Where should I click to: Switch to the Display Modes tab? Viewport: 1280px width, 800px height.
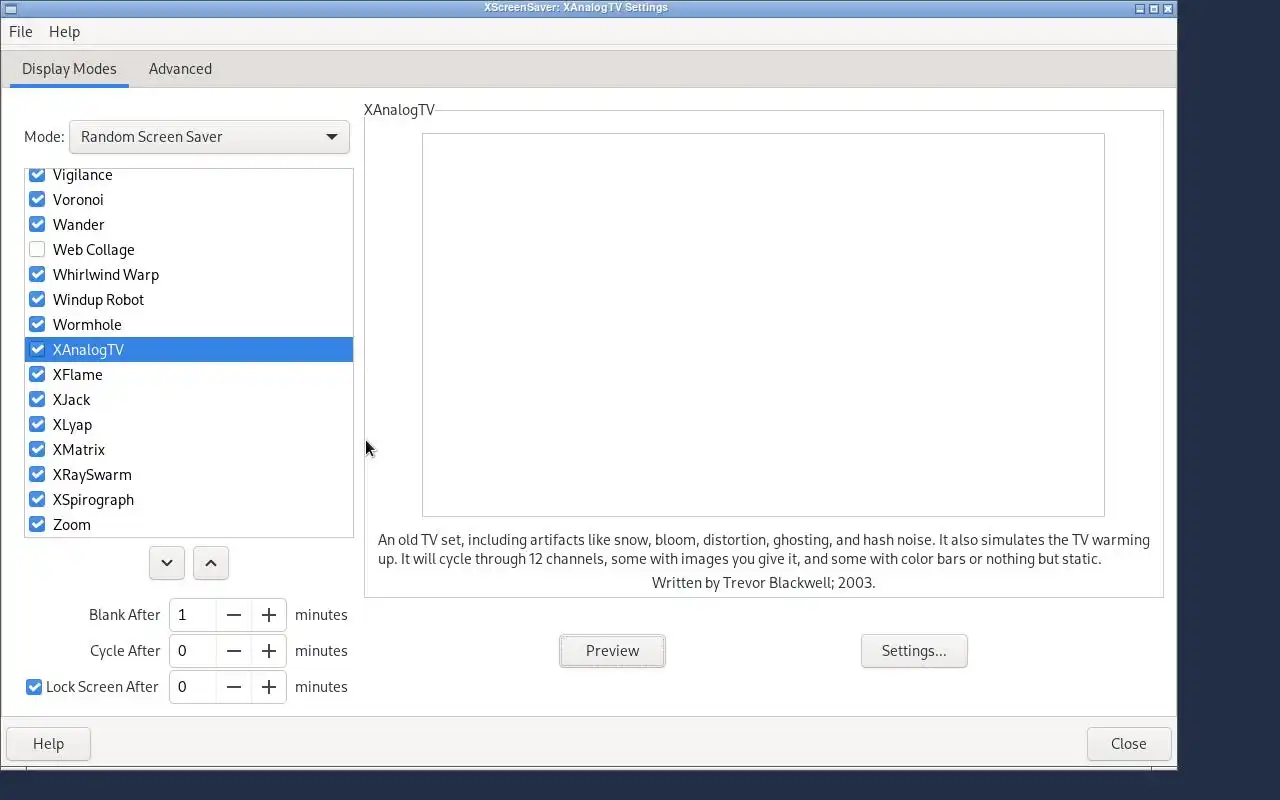[x=69, y=69]
